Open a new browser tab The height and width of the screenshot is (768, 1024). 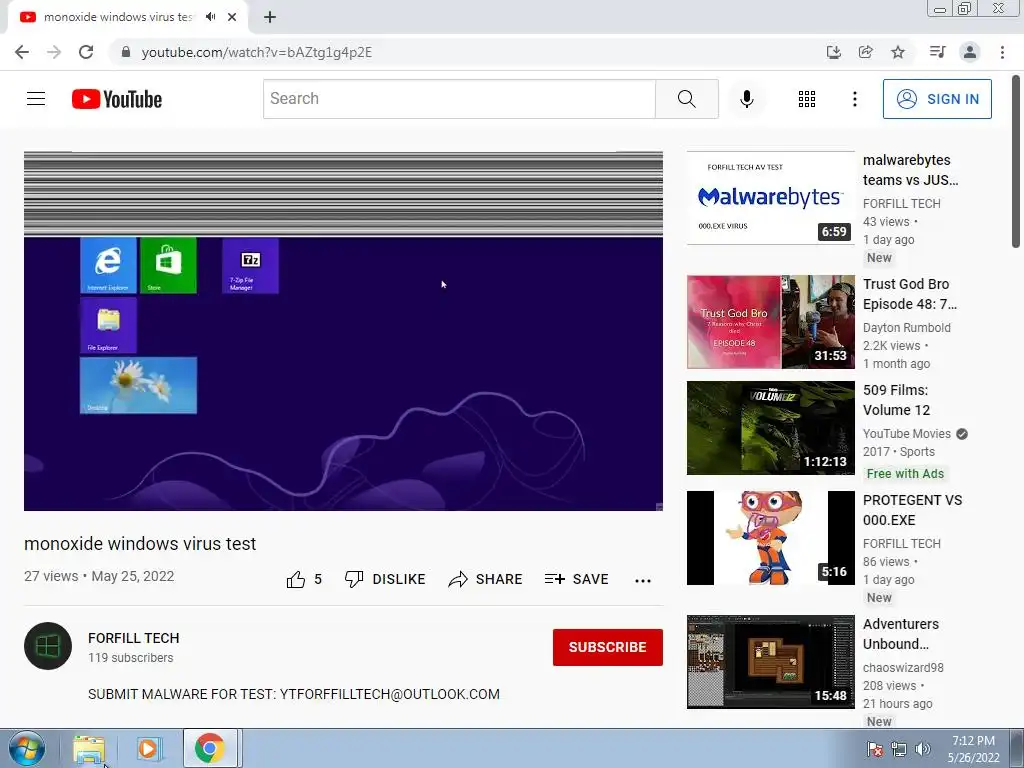(x=270, y=17)
